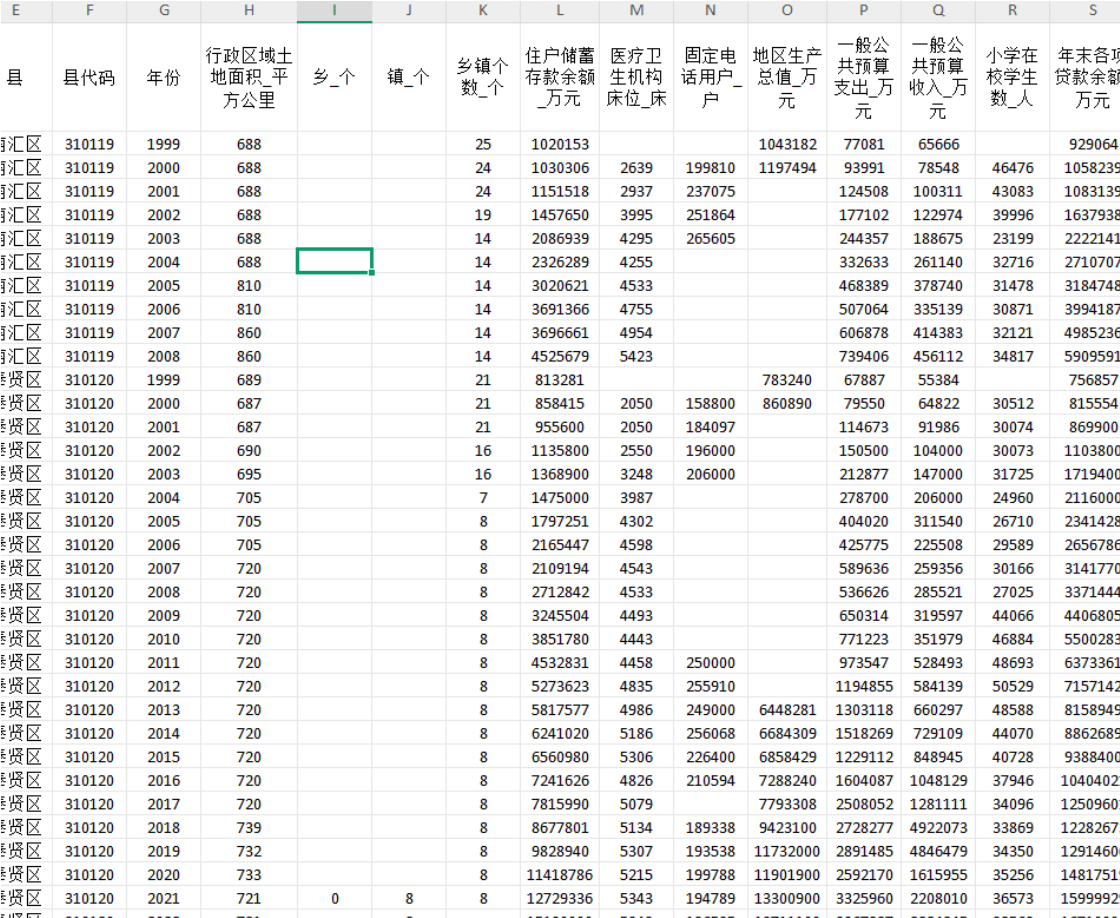Click the 镇_个 header cell
This screenshot has height=918, width=1120.
[409, 77]
